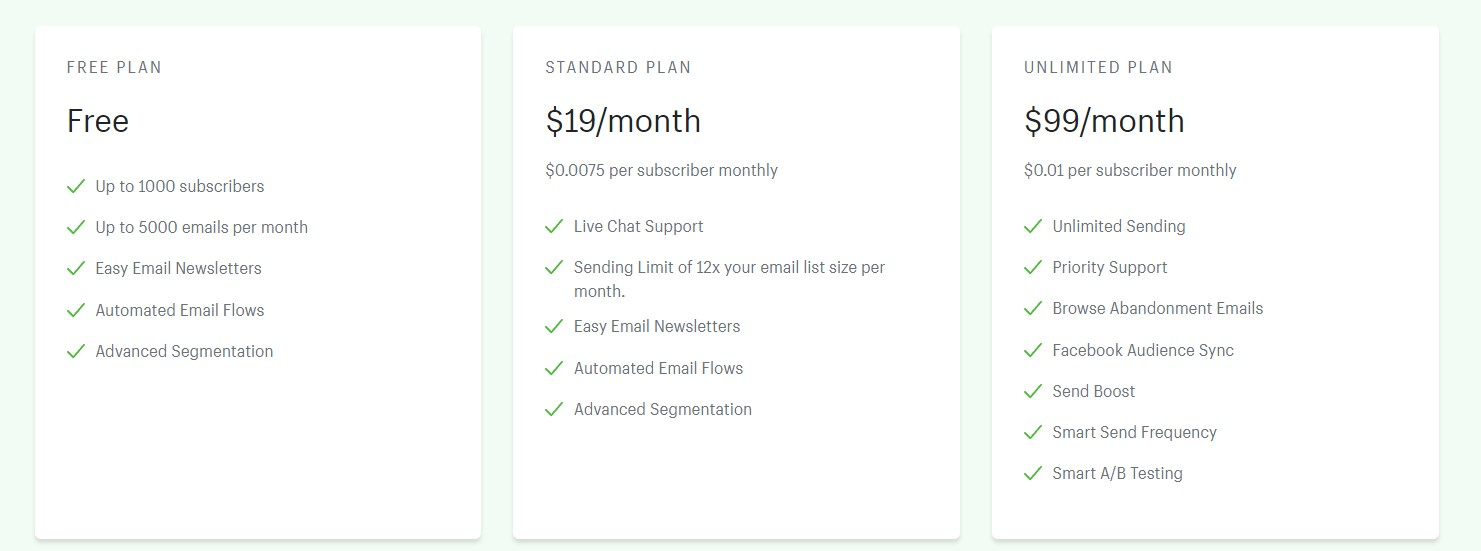The image size is (1481, 551).
Task: Click the checkmark beside Send Boost
Action: tap(1033, 391)
